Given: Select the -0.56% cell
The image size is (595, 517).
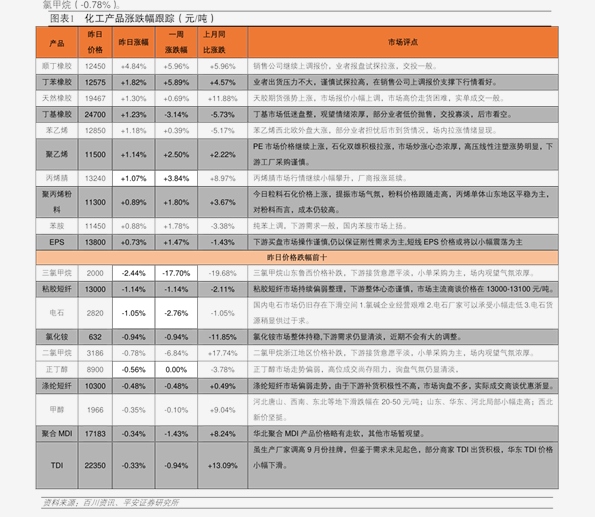Looking at the screenshot, I should (134, 369).
